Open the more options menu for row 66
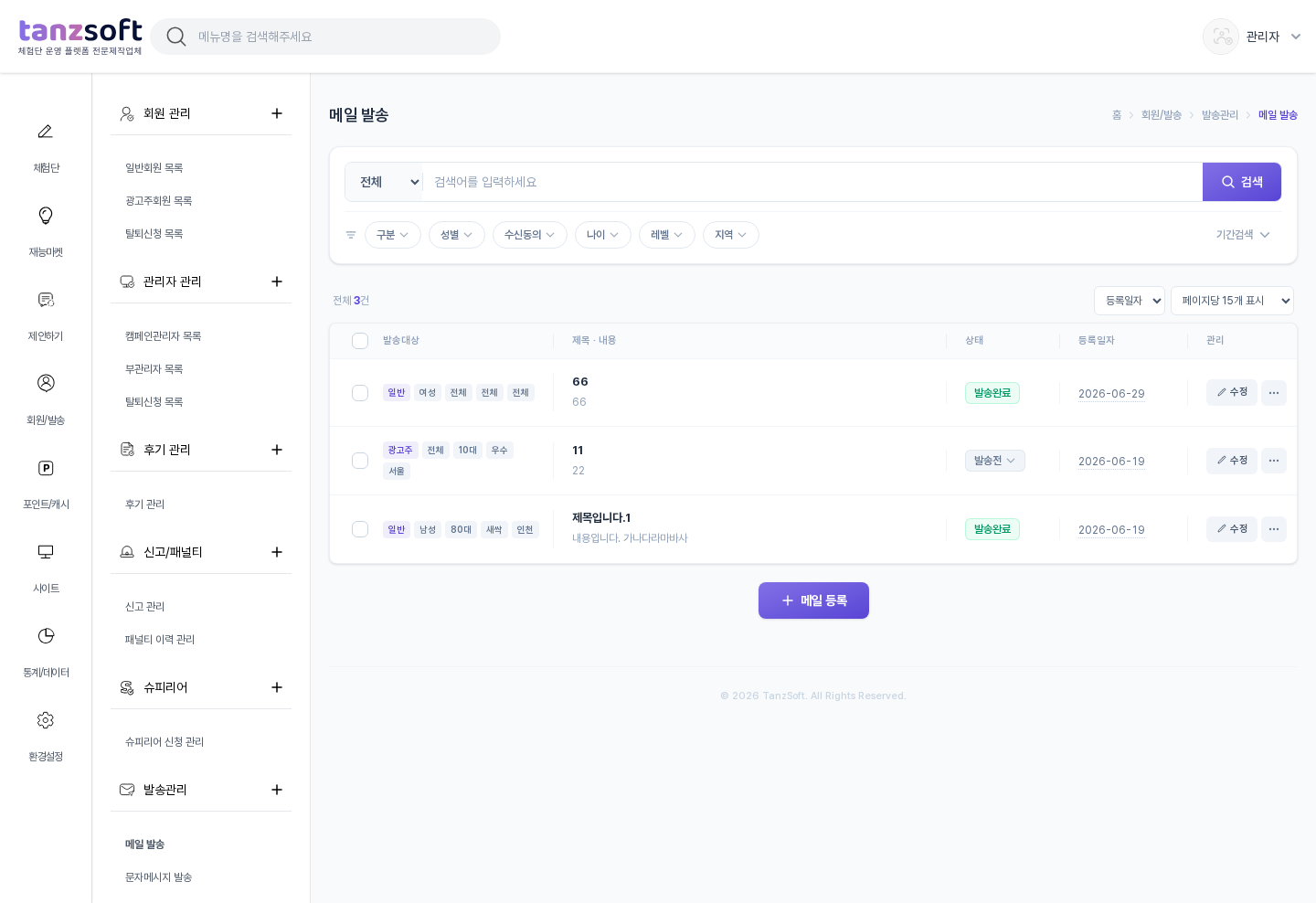Image resolution: width=1316 pixels, height=903 pixels. 1274,393
